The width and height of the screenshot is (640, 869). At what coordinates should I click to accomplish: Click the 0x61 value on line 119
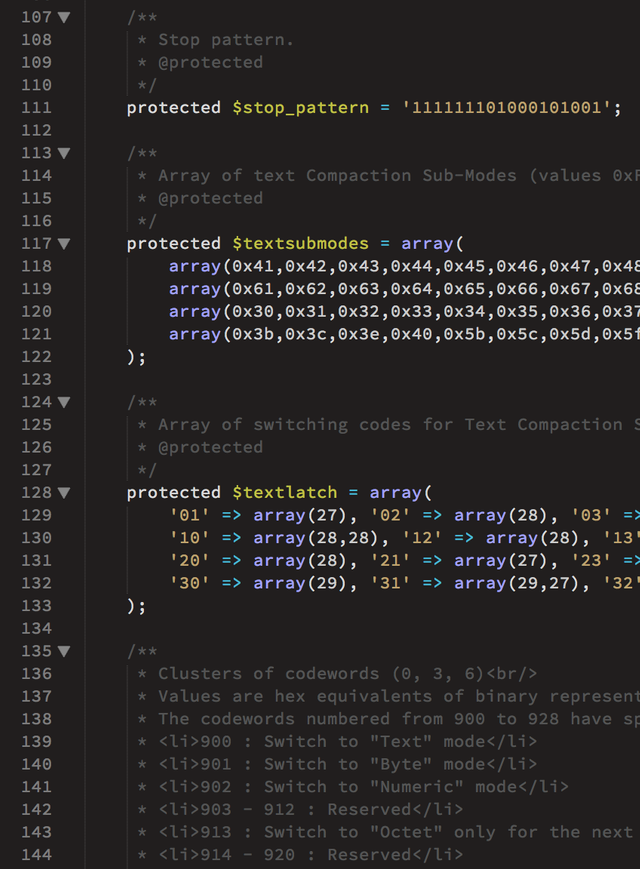[253, 289]
